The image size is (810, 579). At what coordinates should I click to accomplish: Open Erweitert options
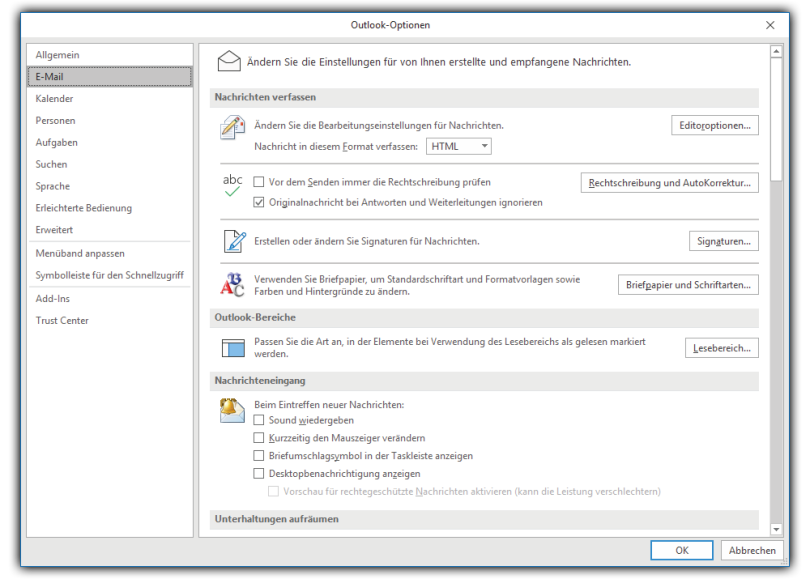coord(110,229)
